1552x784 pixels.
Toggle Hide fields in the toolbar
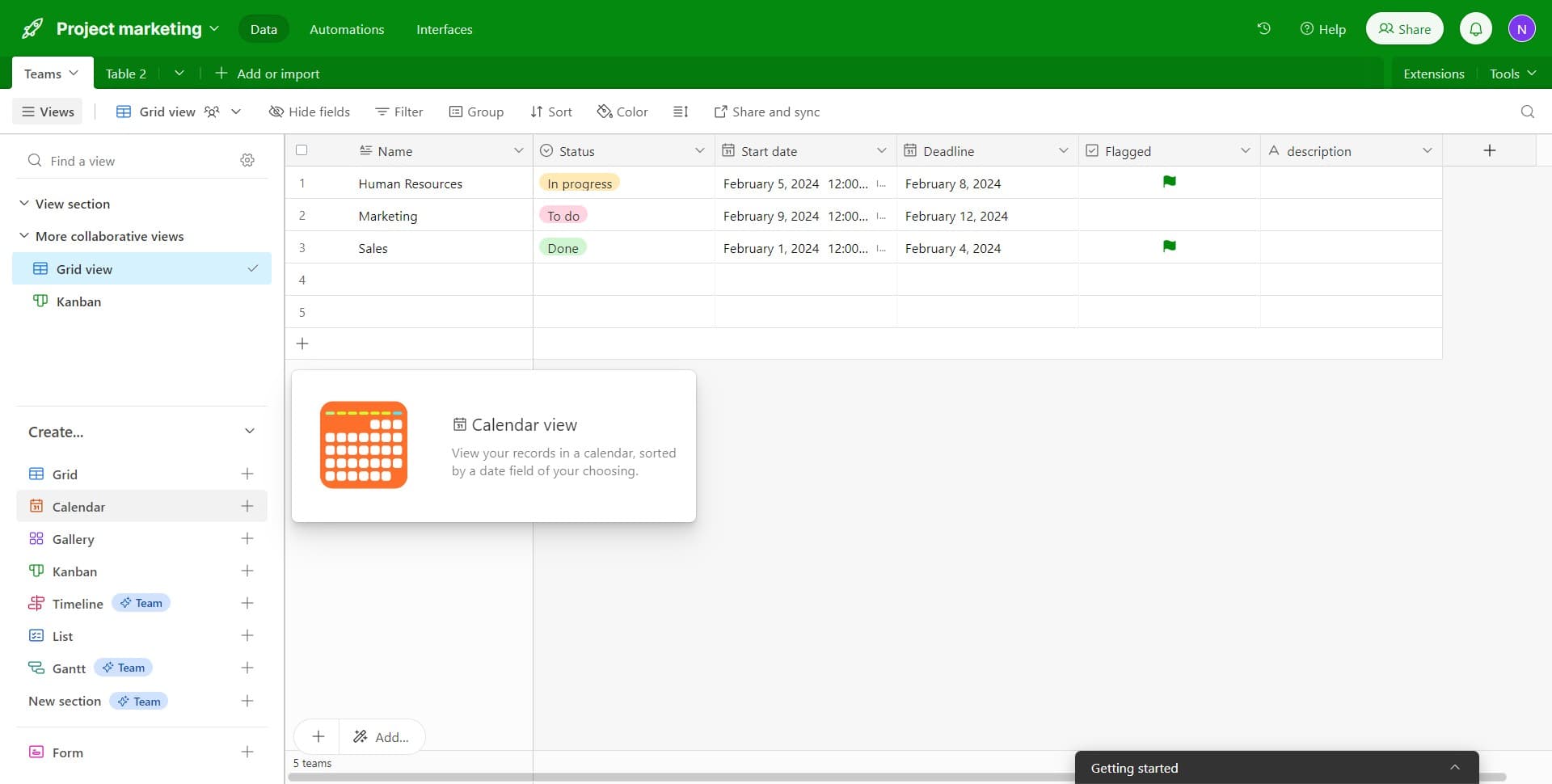(310, 112)
